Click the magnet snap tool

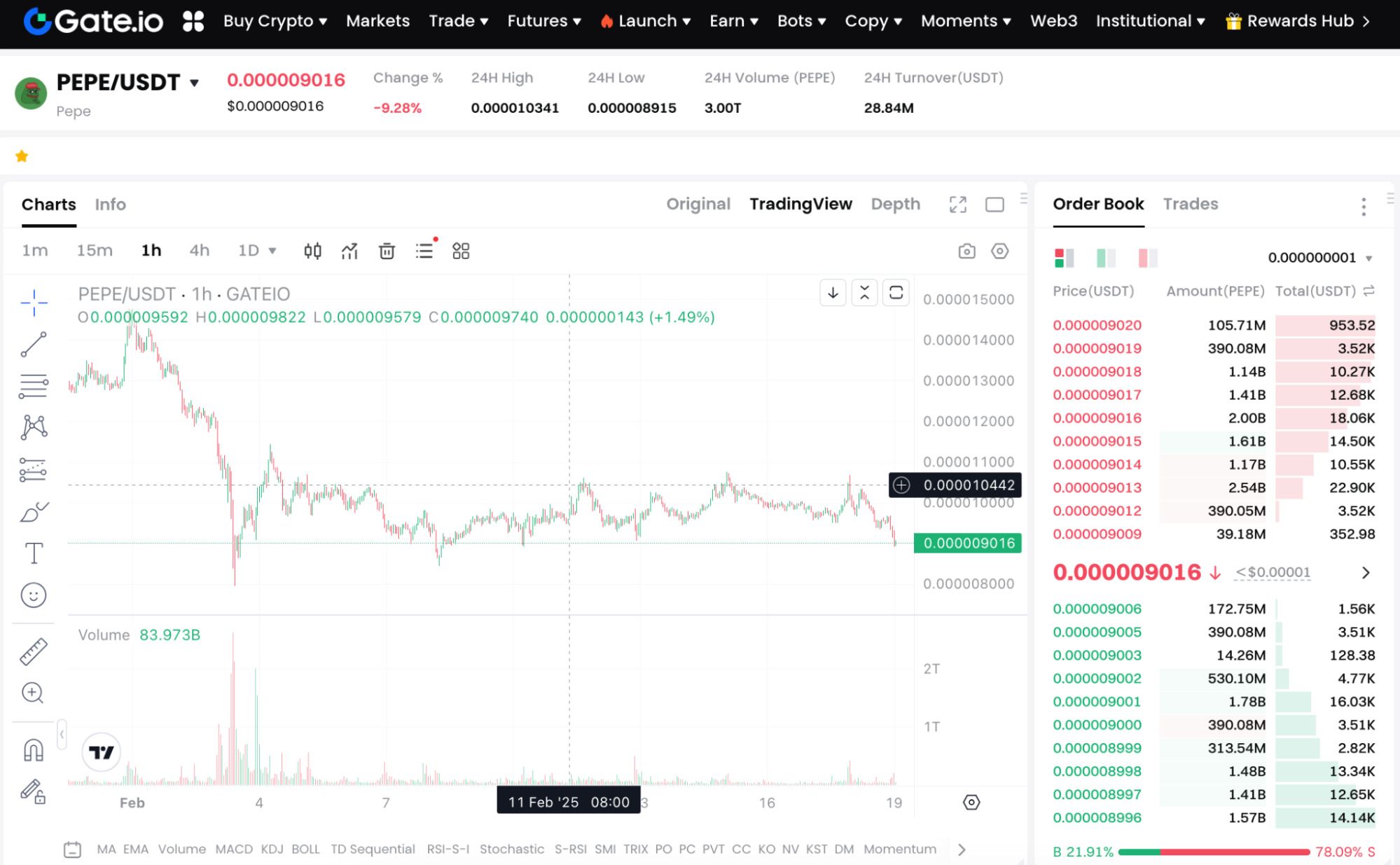33,750
